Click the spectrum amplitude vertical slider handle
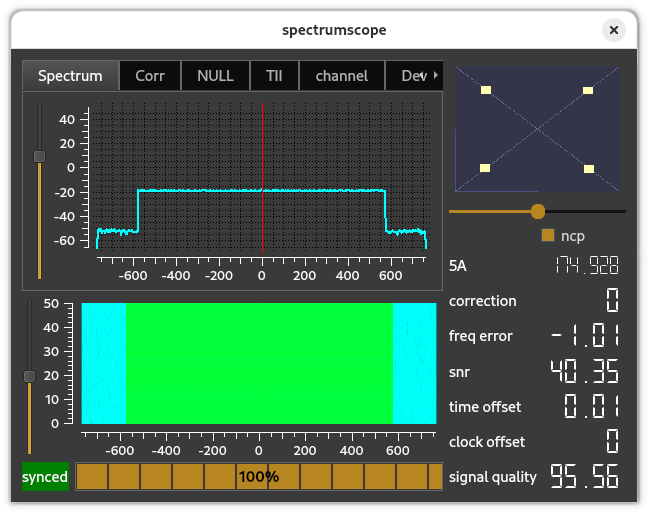The height and width of the screenshot is (513, 648). coord(39,156)
